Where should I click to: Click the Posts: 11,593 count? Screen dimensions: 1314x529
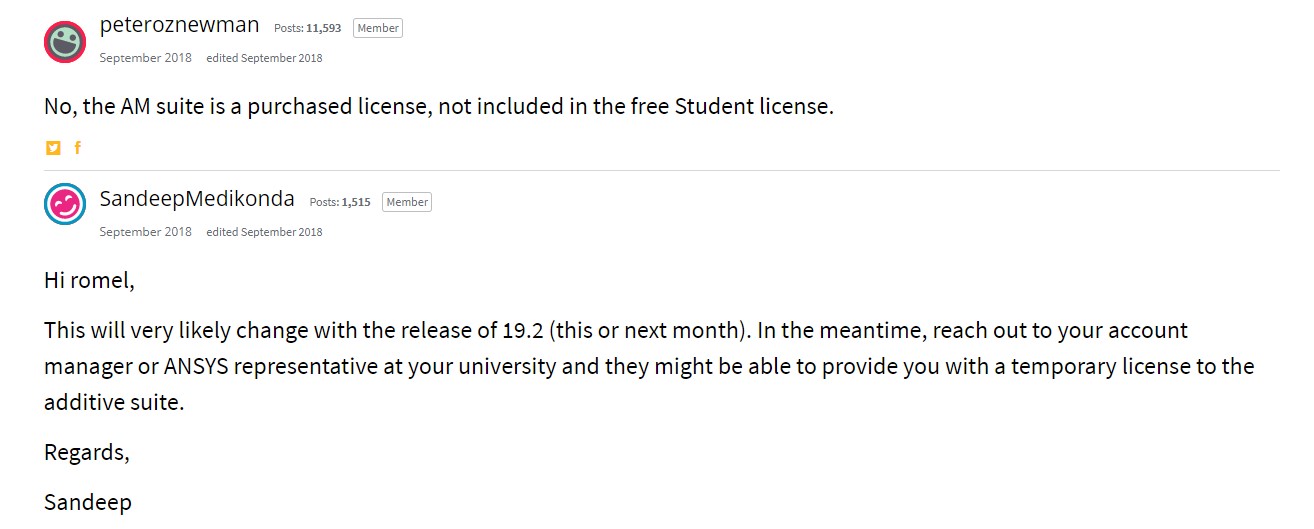[307, 28]
